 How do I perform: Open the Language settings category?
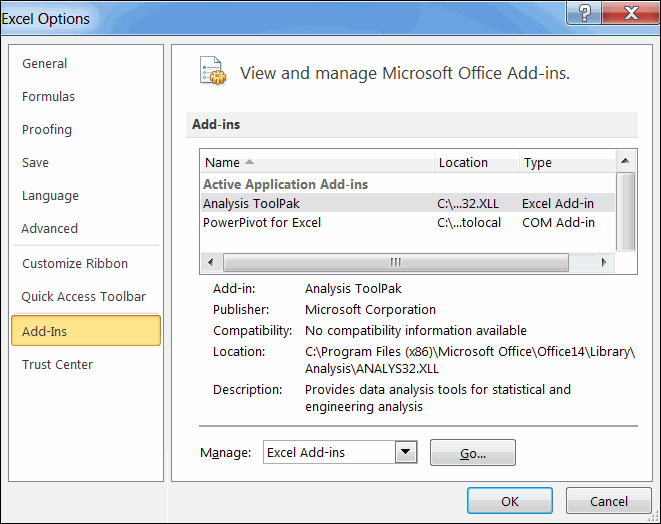tap(50, 196)
